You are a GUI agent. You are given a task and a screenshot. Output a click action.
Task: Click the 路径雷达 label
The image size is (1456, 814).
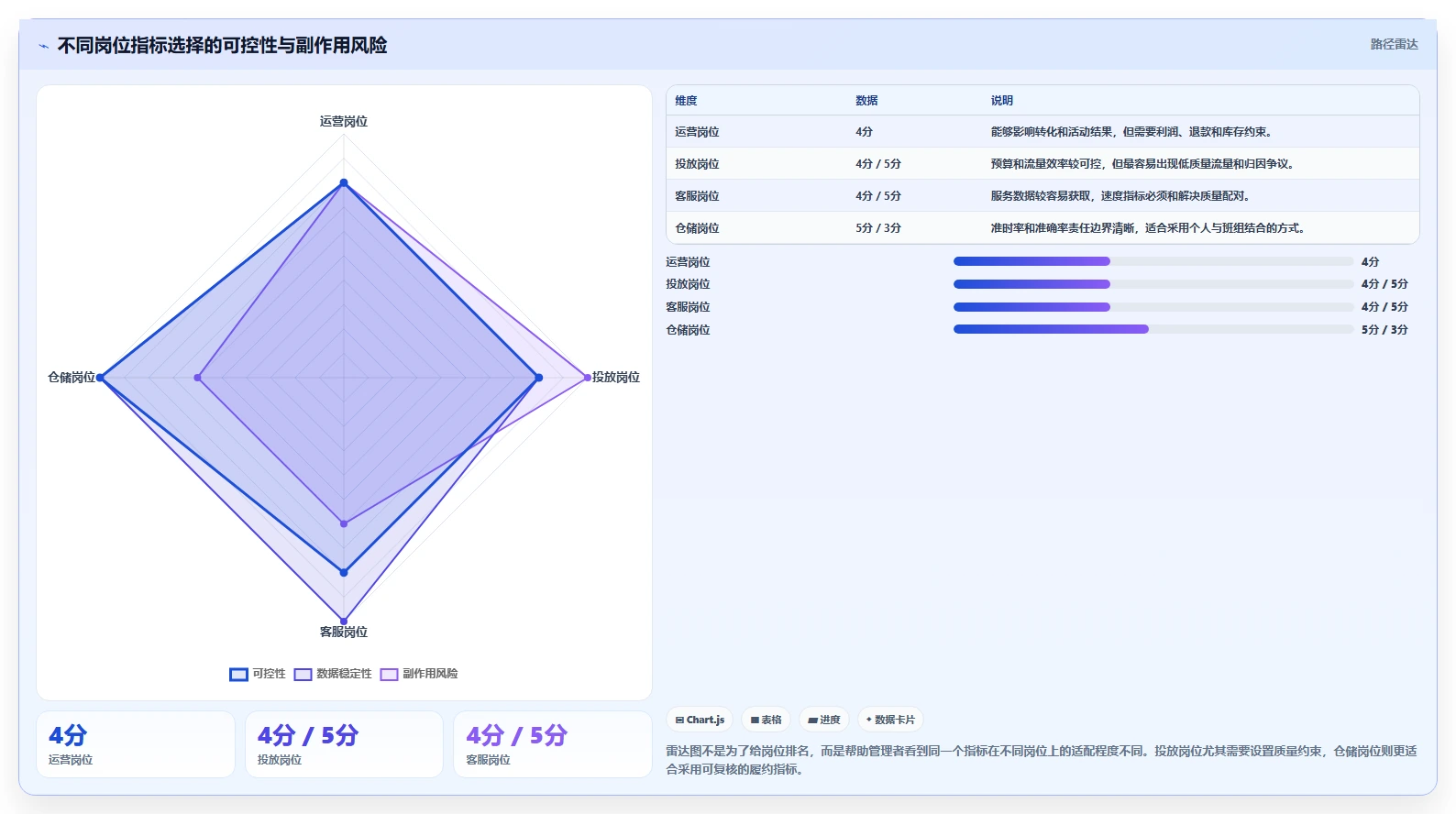click(1394, 44)
